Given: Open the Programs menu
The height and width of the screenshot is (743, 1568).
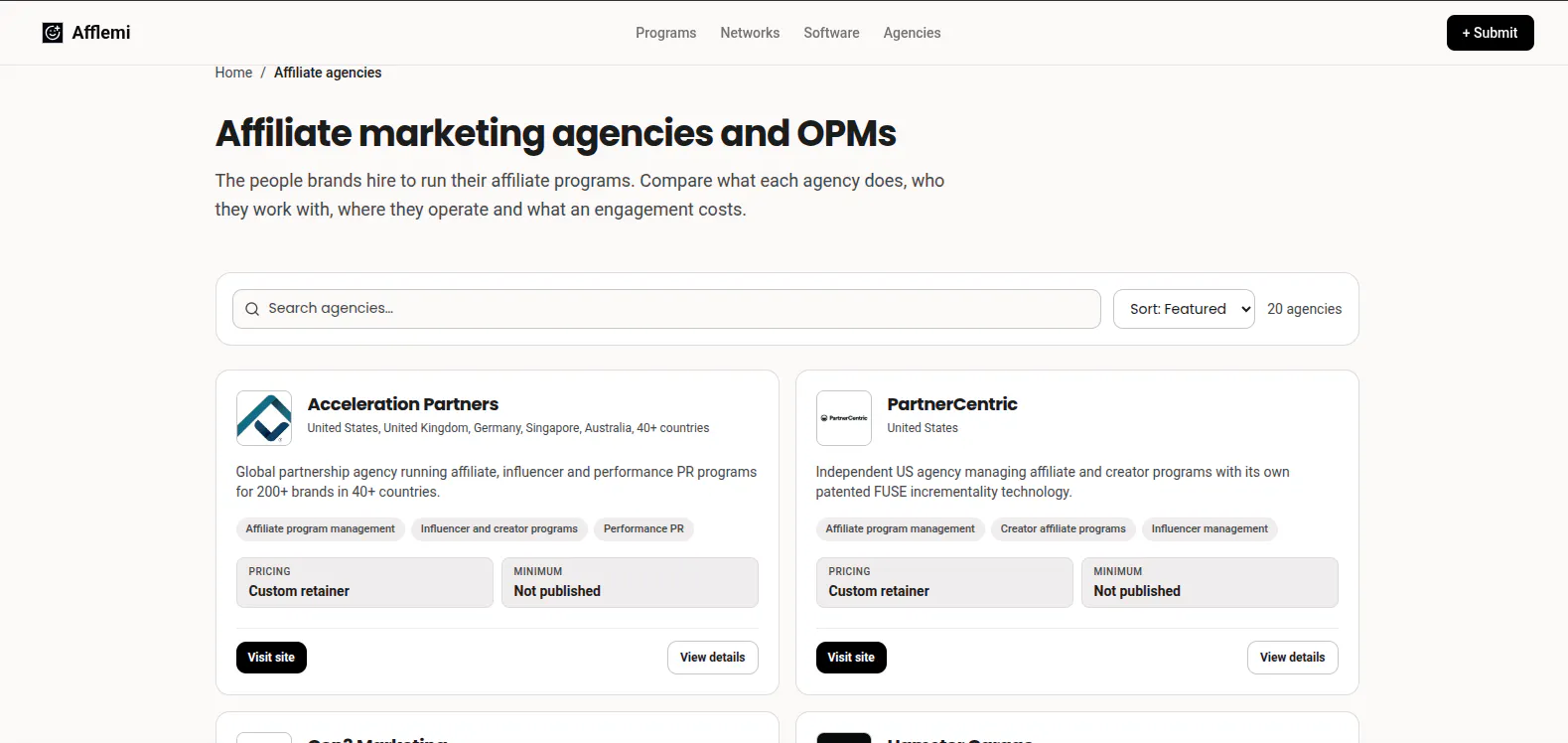Looking at the screenshot, I should [x=666, y=33].
